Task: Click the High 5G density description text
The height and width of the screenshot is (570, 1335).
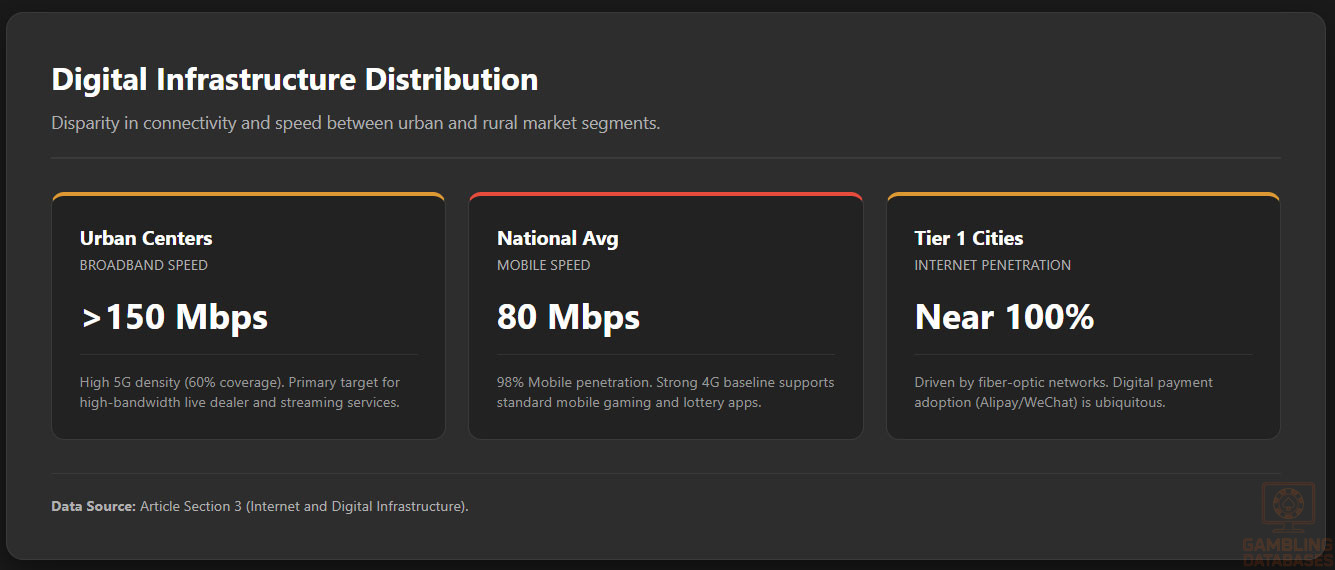Action: (x=240, y=392)
